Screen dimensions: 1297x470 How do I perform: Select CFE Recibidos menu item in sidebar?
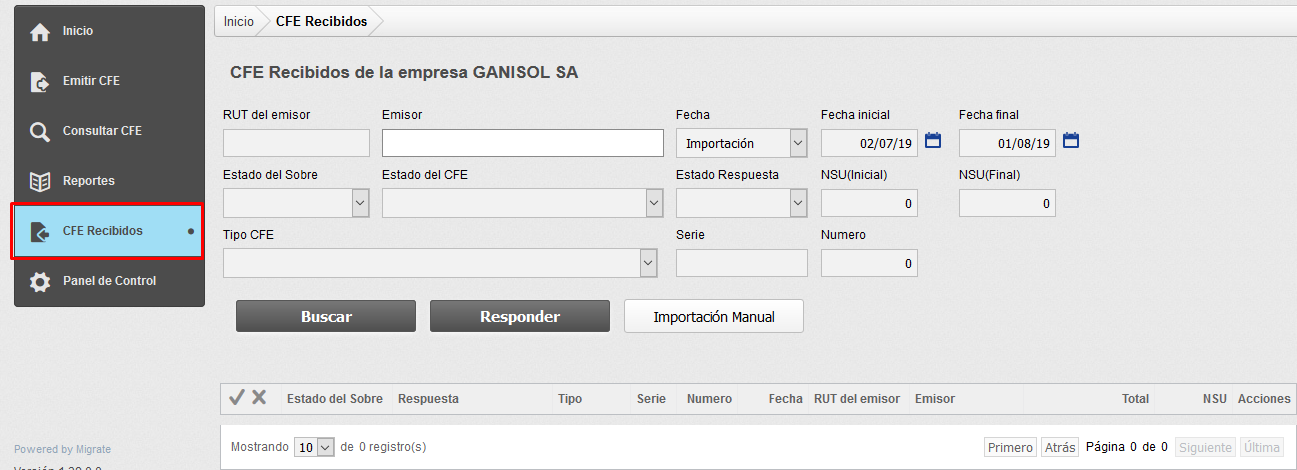(107, 231)
